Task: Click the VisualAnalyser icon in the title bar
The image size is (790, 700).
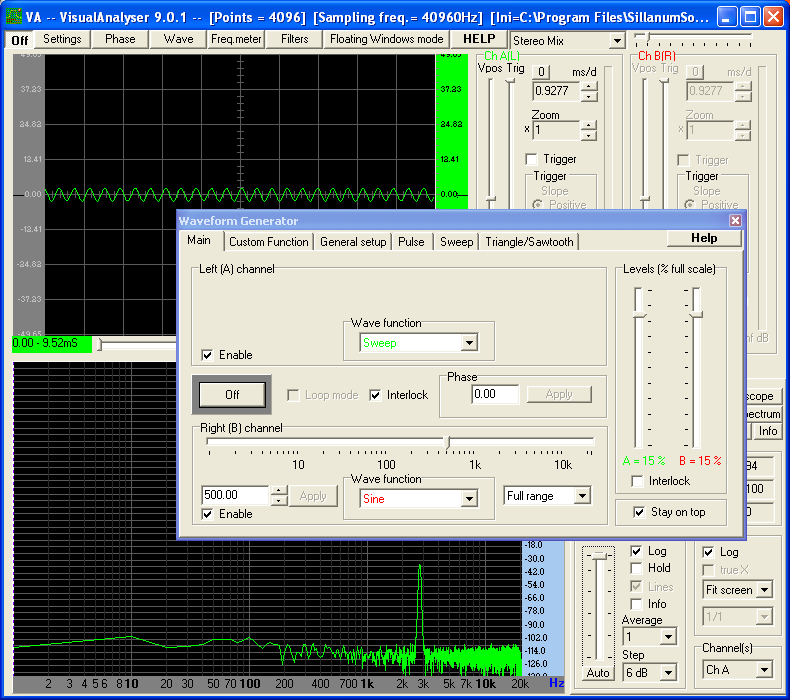Action: point(14,16)
